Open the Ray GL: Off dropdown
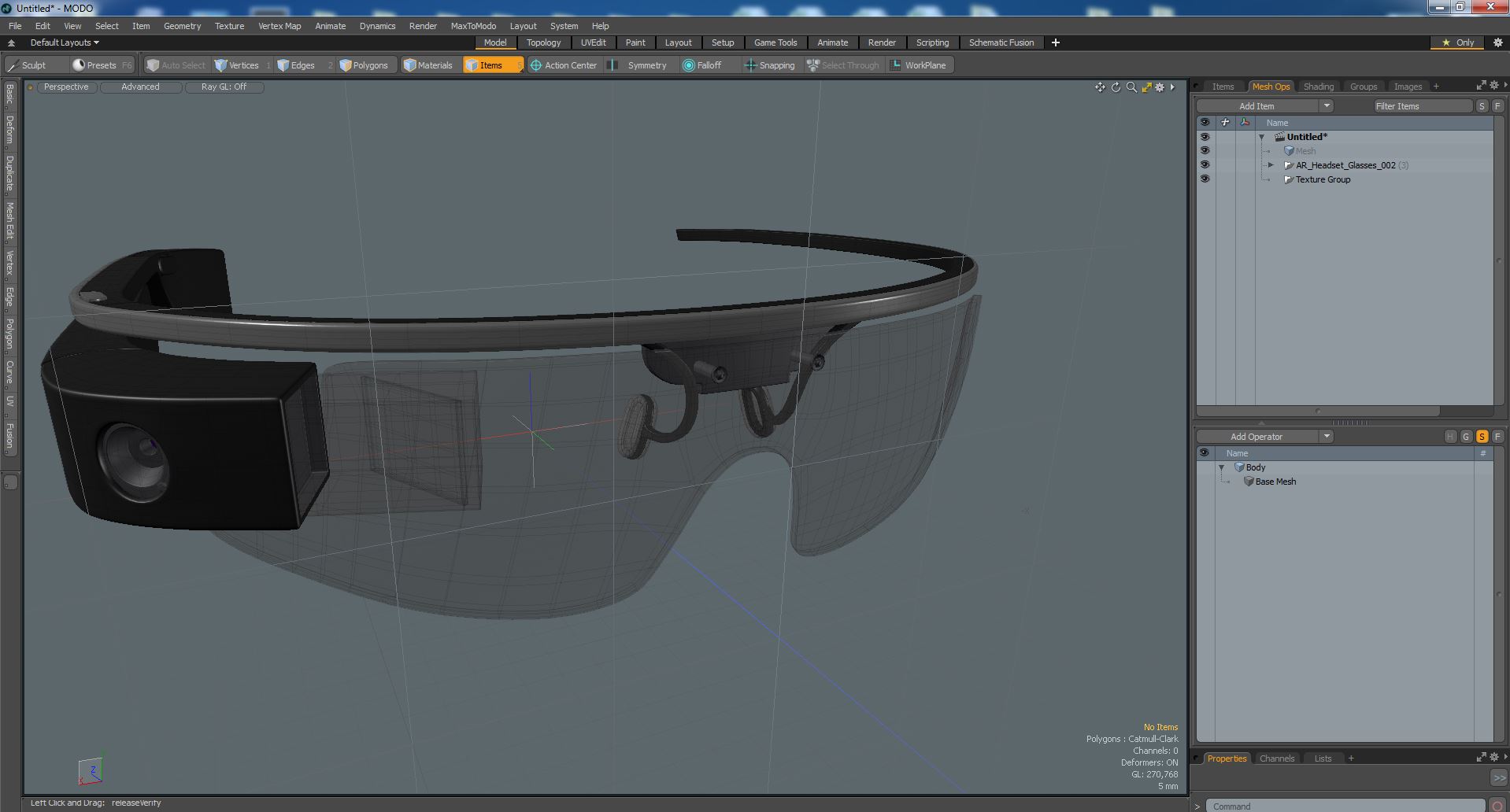Viewport: 1510px width, 812px height. 224,87
